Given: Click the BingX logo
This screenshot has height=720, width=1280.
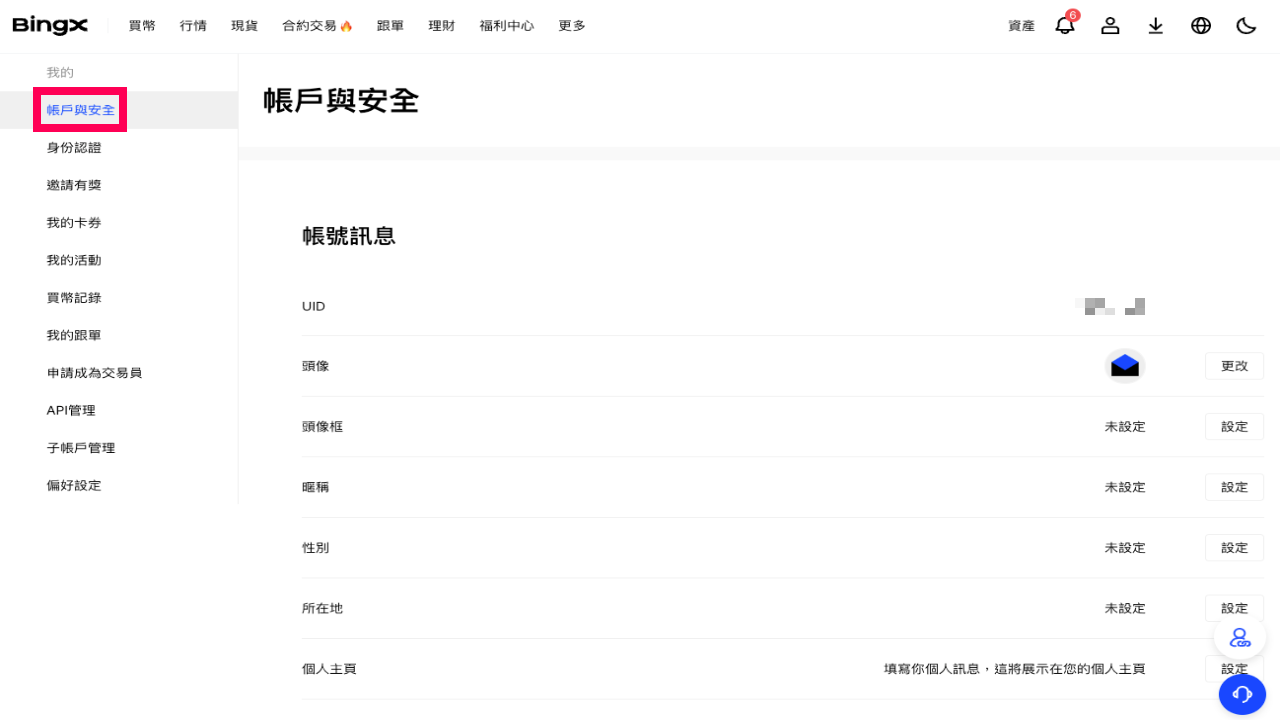Looking at the screenshot, I should tap(50, 25).
